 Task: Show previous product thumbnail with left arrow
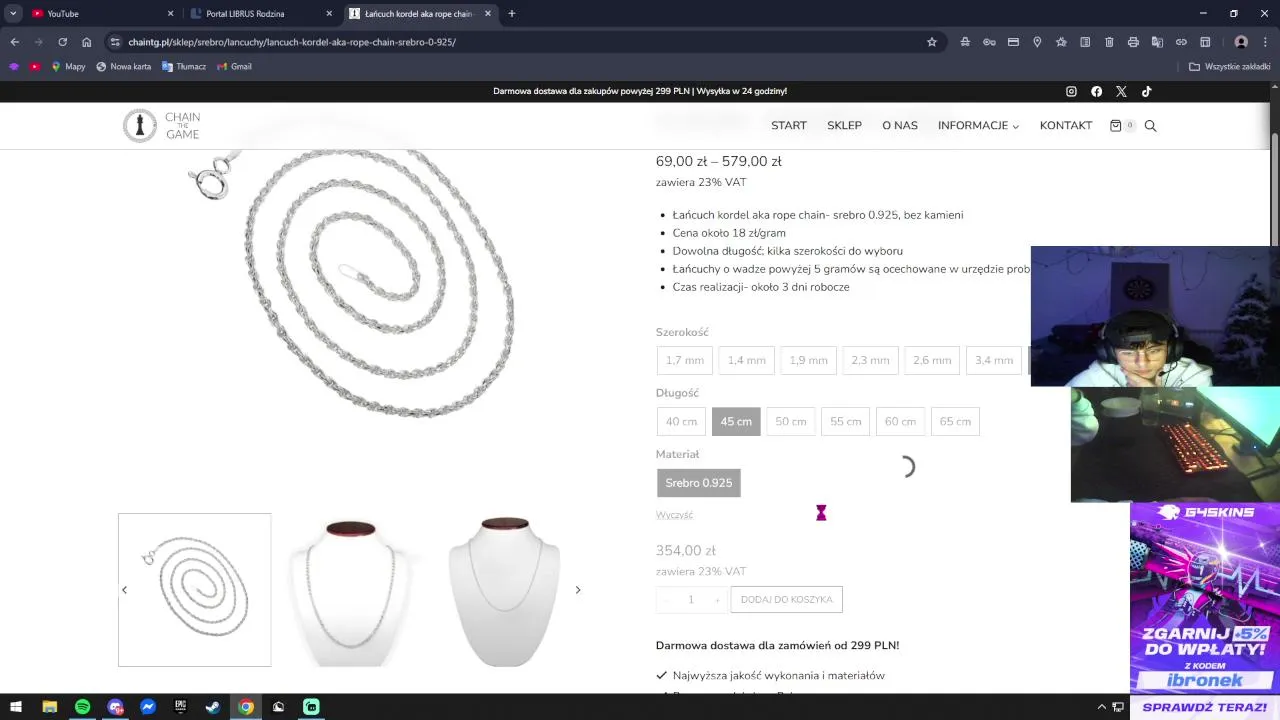124,590
